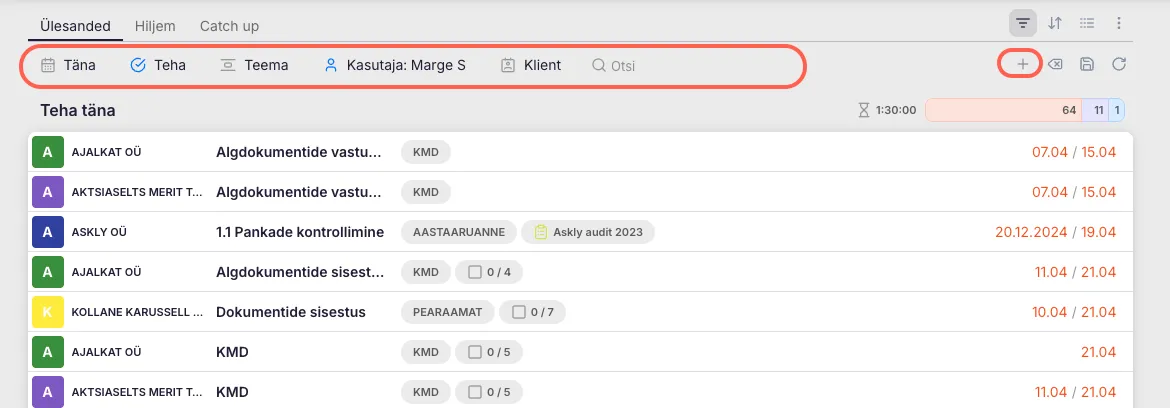
Task: Open the Täna date filter
Action: pos(68,65)
